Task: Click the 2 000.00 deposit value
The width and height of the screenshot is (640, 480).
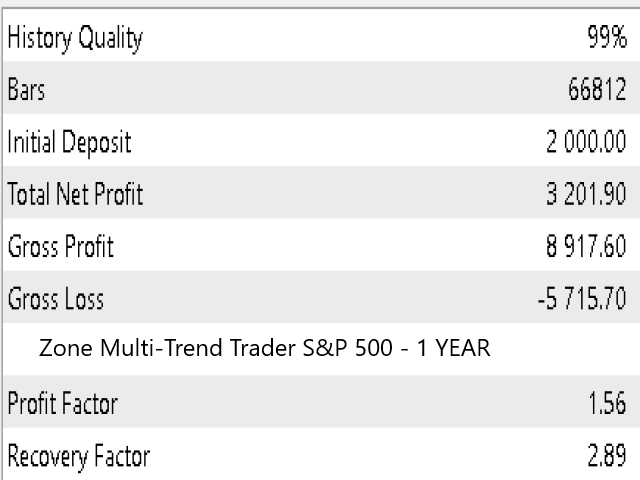Action: 586,142
